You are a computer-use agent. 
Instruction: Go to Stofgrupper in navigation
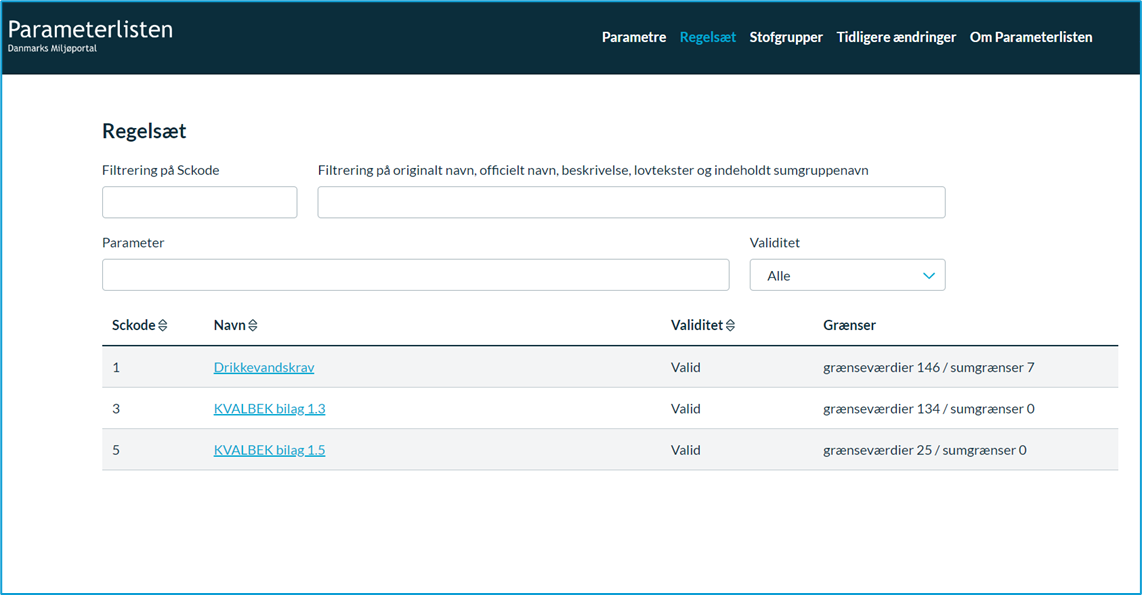coord(786,37)
